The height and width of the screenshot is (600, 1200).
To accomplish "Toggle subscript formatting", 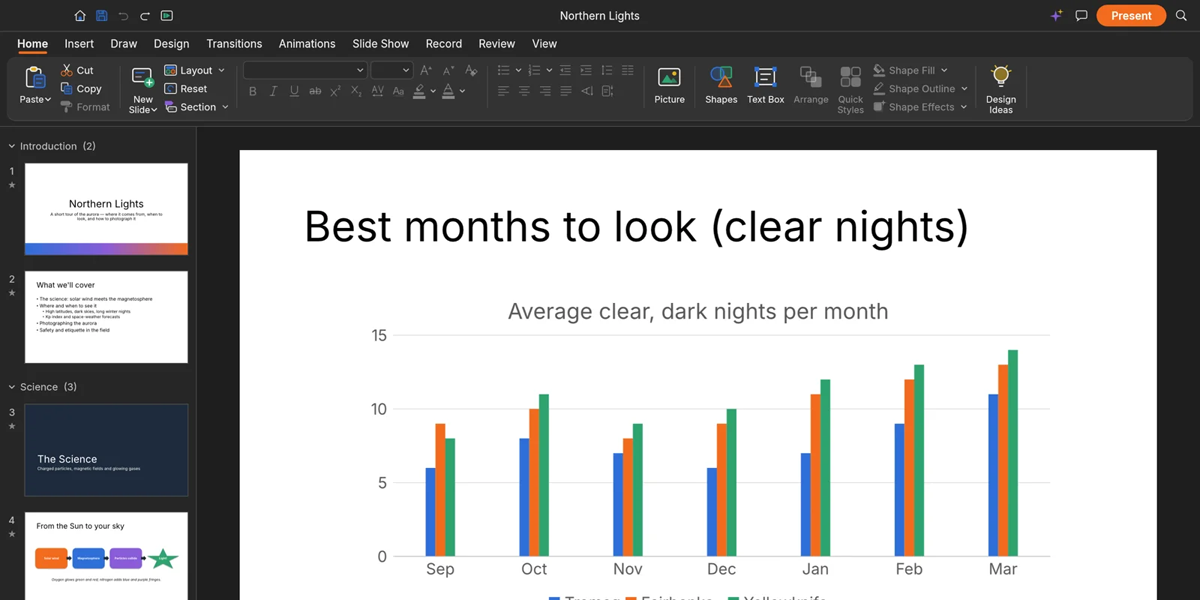I will point(357,91).
